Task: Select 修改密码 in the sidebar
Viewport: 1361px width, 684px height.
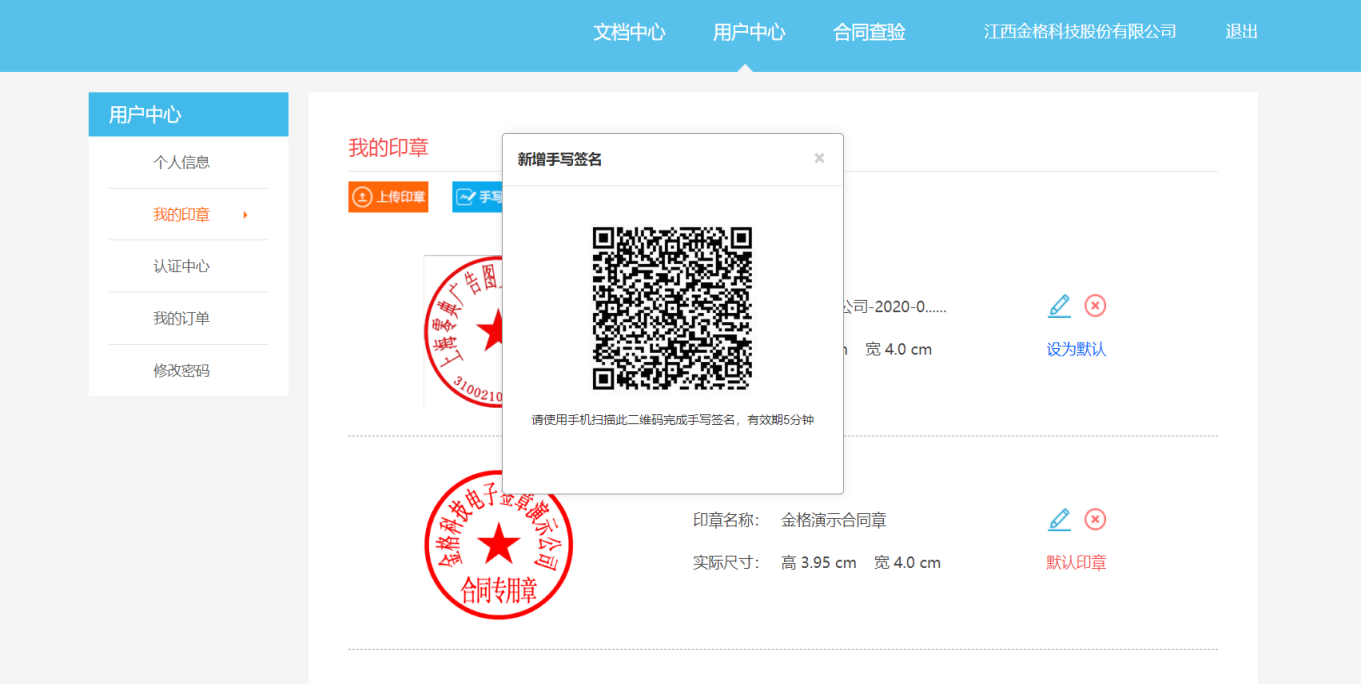Action: tap(181, 370)
